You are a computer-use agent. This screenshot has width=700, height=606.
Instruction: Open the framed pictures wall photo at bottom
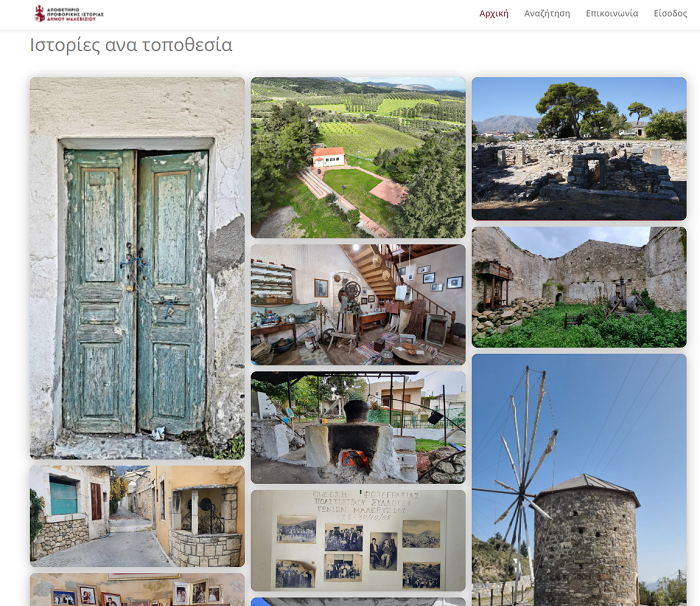(137, 589)
